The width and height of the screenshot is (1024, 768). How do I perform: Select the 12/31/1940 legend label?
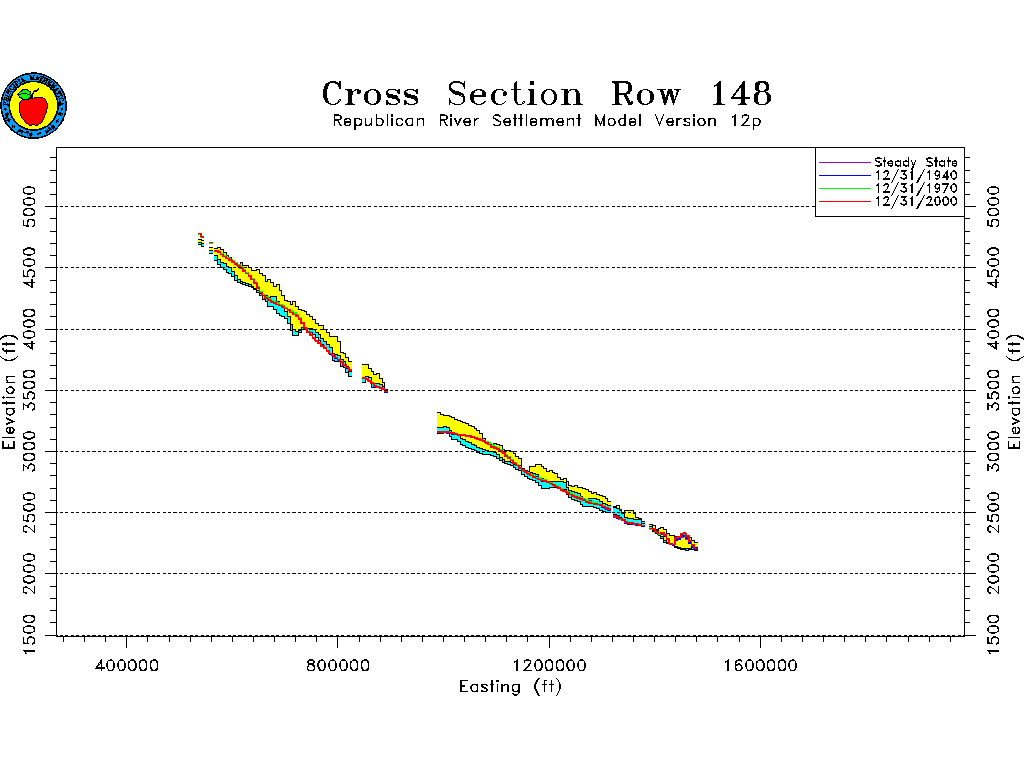click(915, 175)
